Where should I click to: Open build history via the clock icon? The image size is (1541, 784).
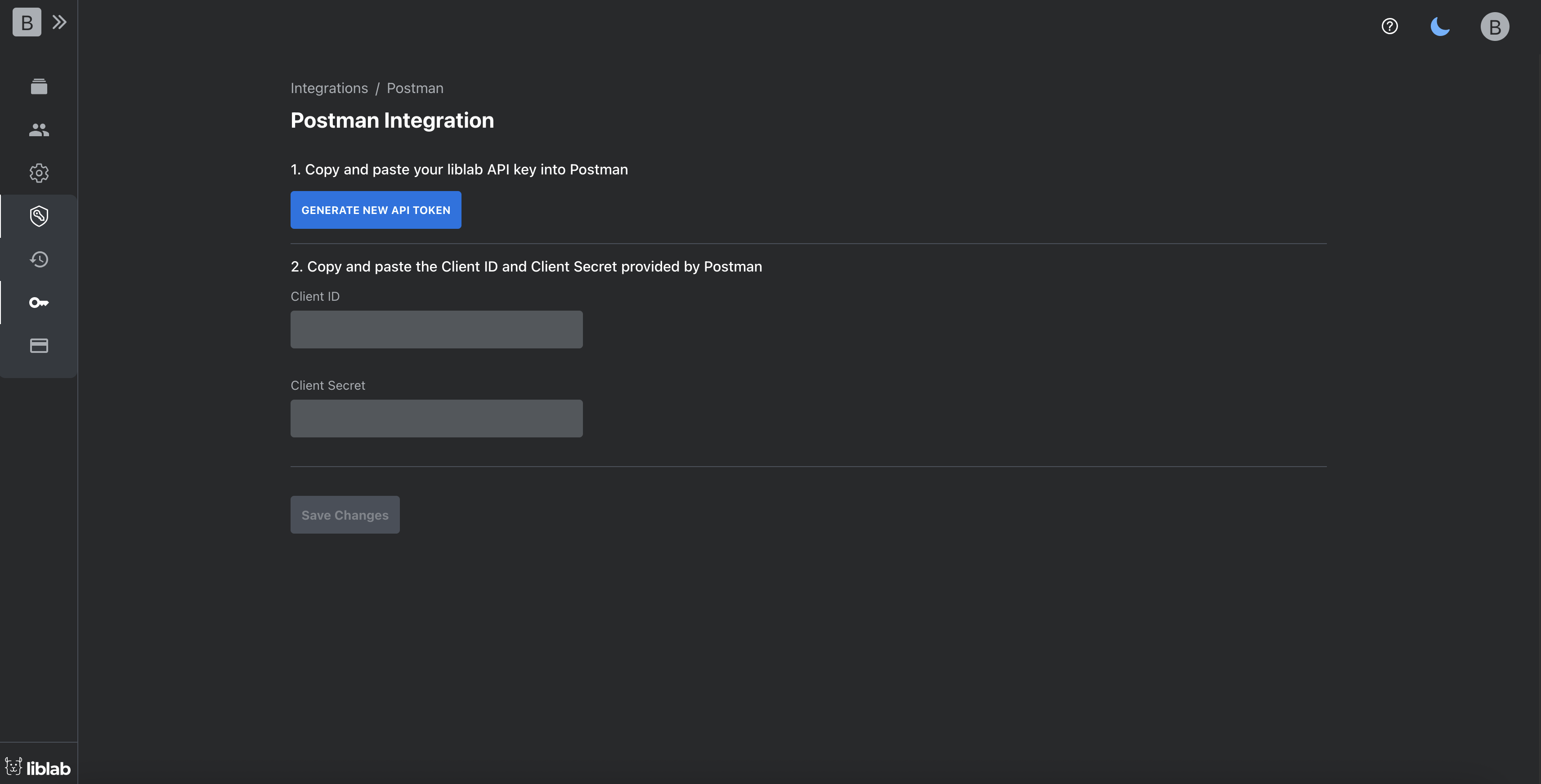38,259
